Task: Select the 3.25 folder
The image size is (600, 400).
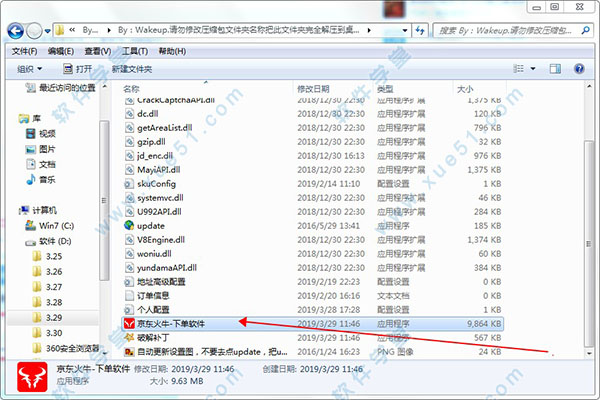Action: [x=47, y=256]
